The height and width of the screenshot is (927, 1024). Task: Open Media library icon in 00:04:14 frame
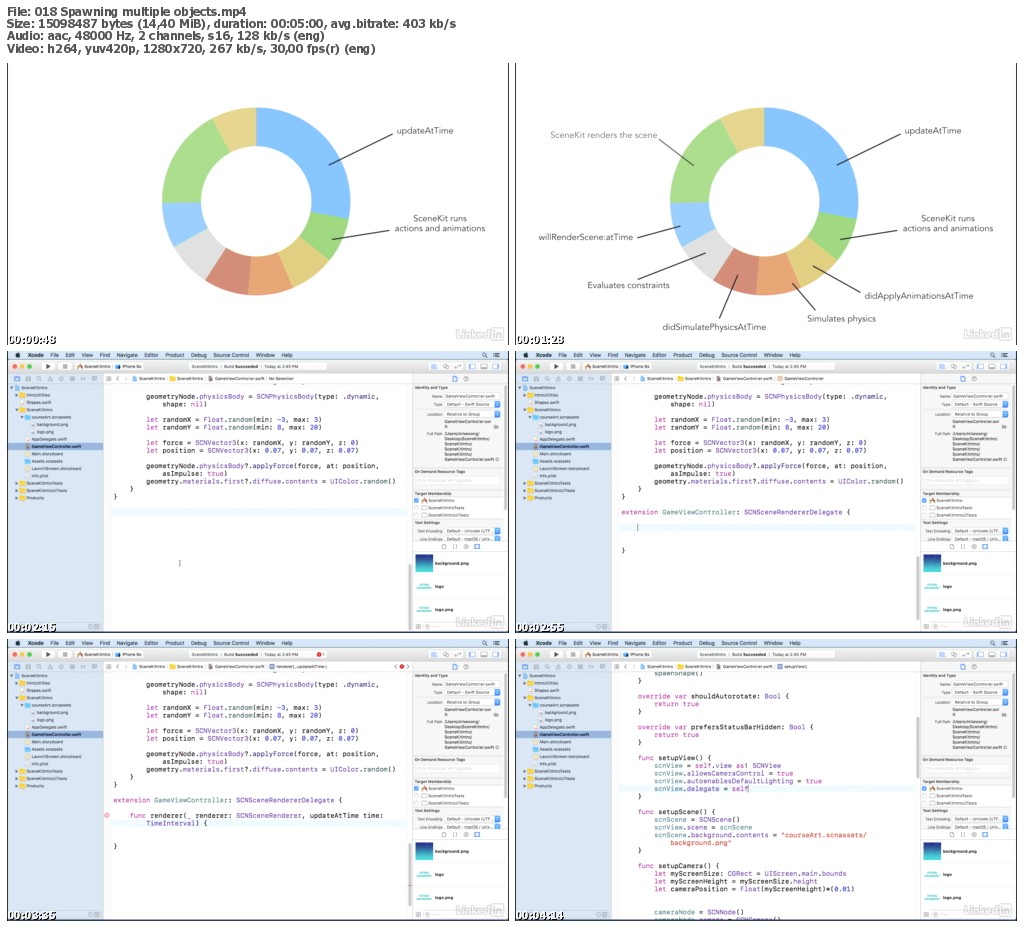coord(985,834)
